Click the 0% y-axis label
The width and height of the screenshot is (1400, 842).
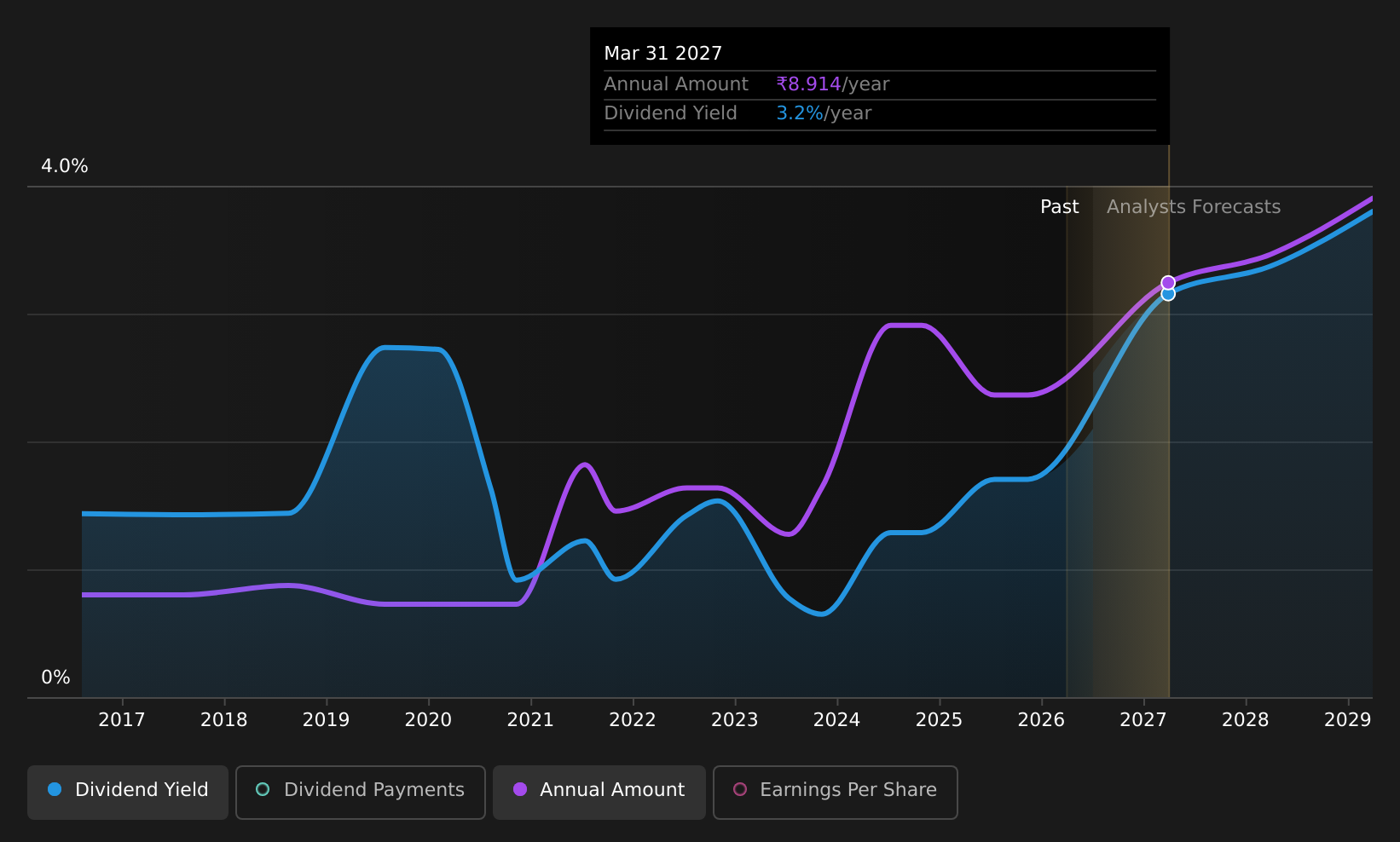pos(56,678)
